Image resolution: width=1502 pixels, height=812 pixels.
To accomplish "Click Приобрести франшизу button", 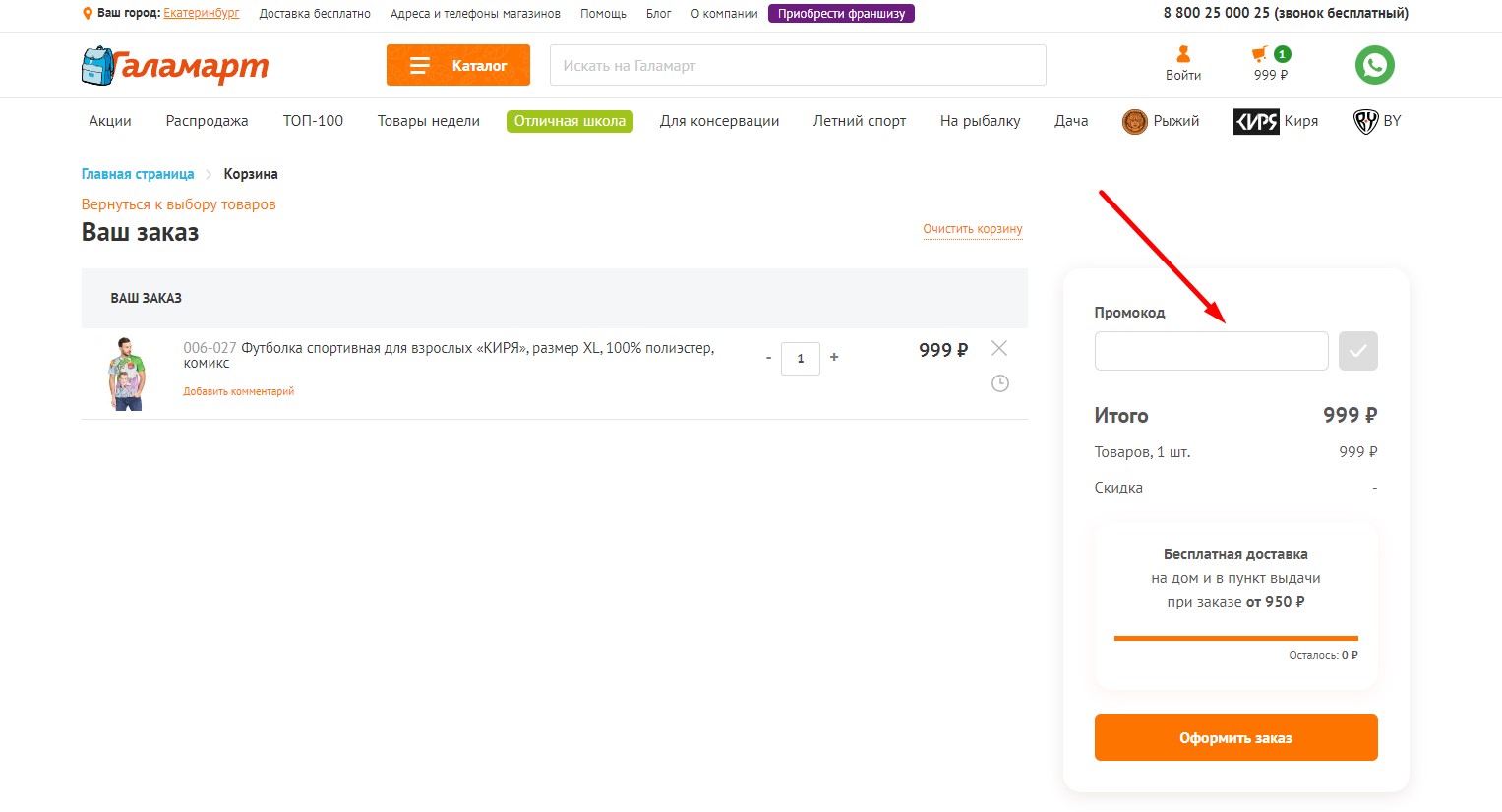I will tap(841, 14).
